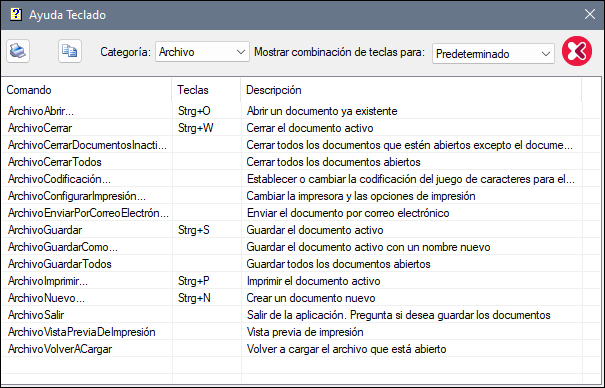Sort by the Teclas column header
The width and height of the screenshot is (605, 388).
(x=206, y=90)
